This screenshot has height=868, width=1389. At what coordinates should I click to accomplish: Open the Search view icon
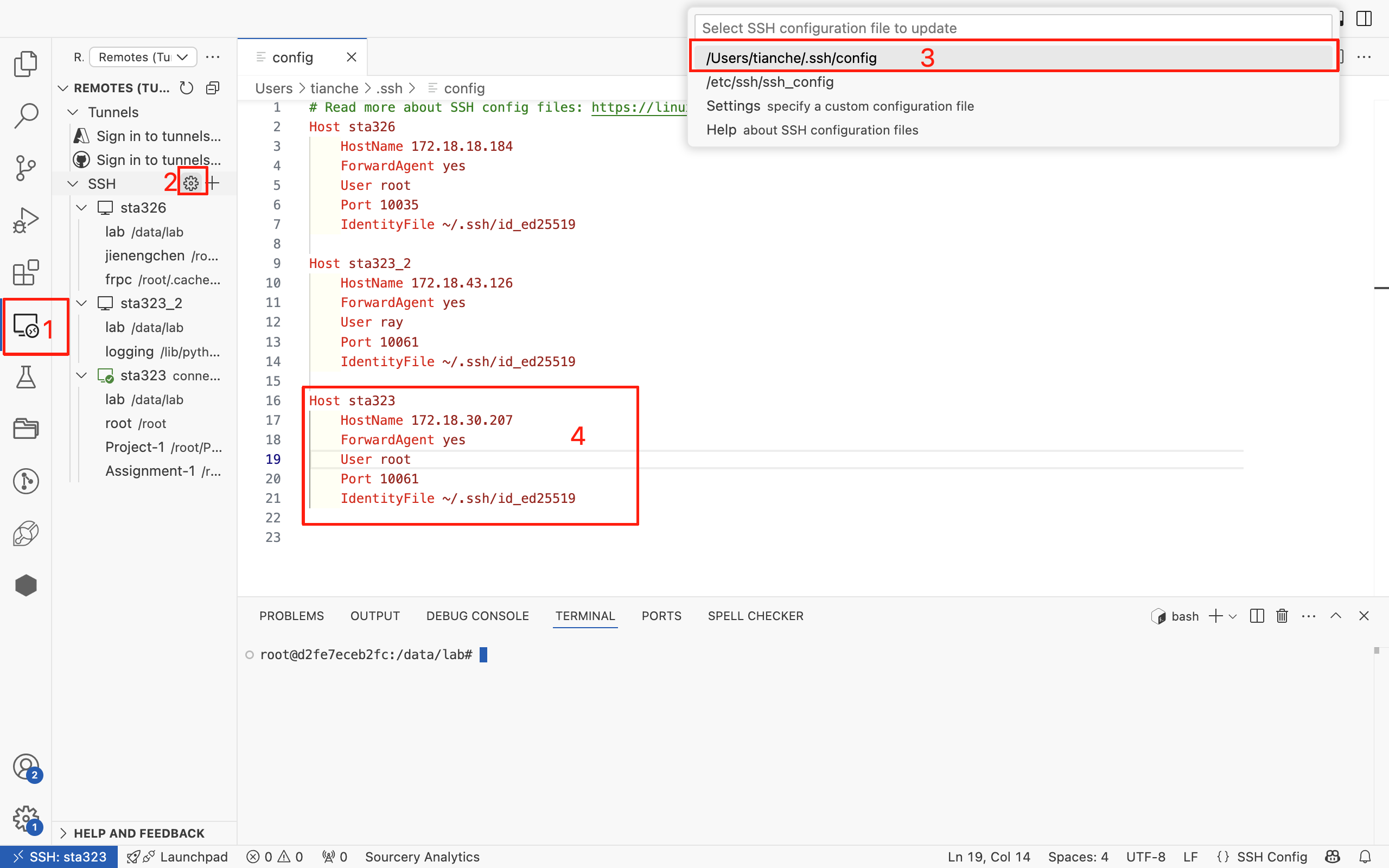click(26, 116)
